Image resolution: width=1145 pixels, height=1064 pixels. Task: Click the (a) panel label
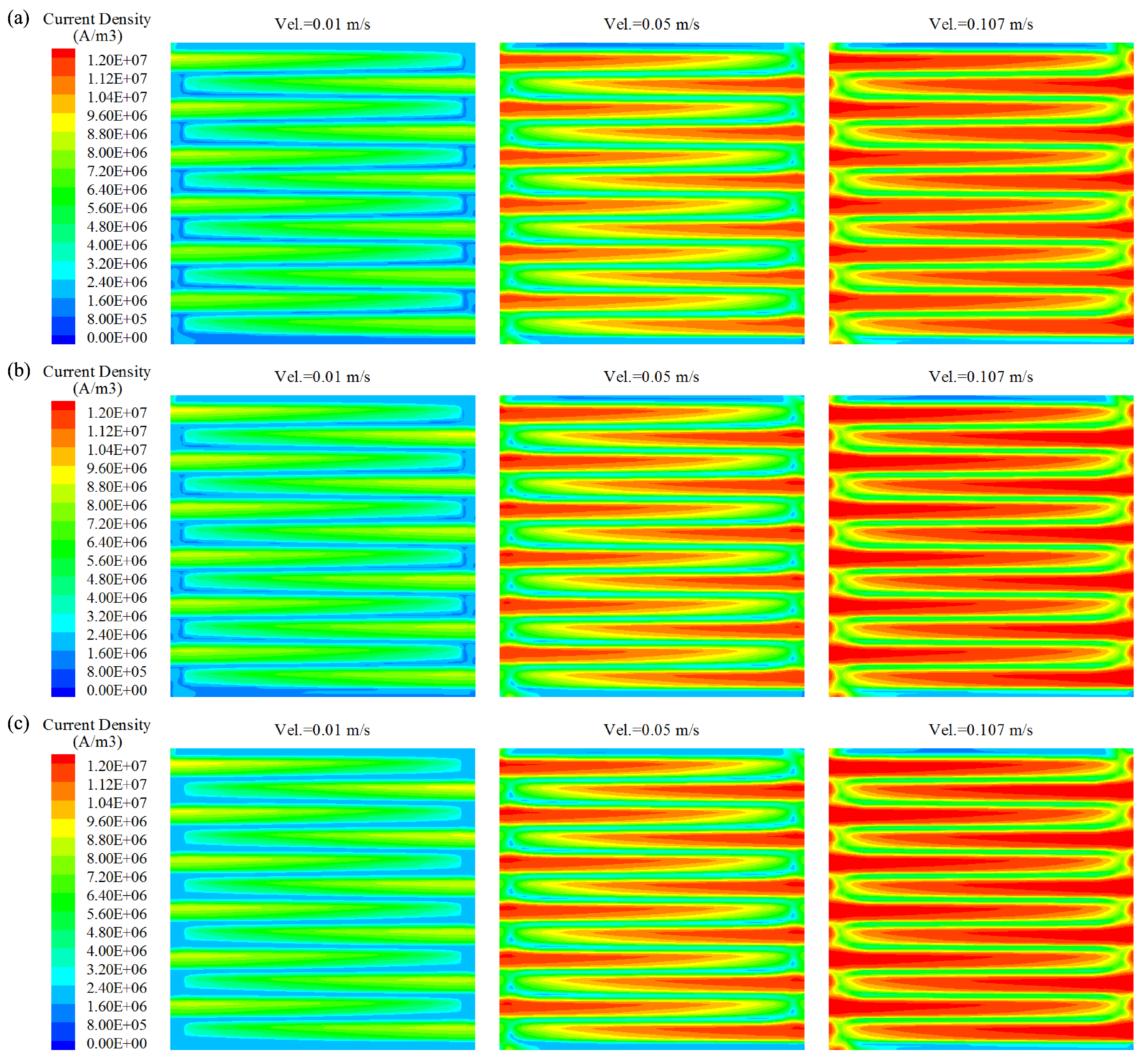tap(18, 18)
